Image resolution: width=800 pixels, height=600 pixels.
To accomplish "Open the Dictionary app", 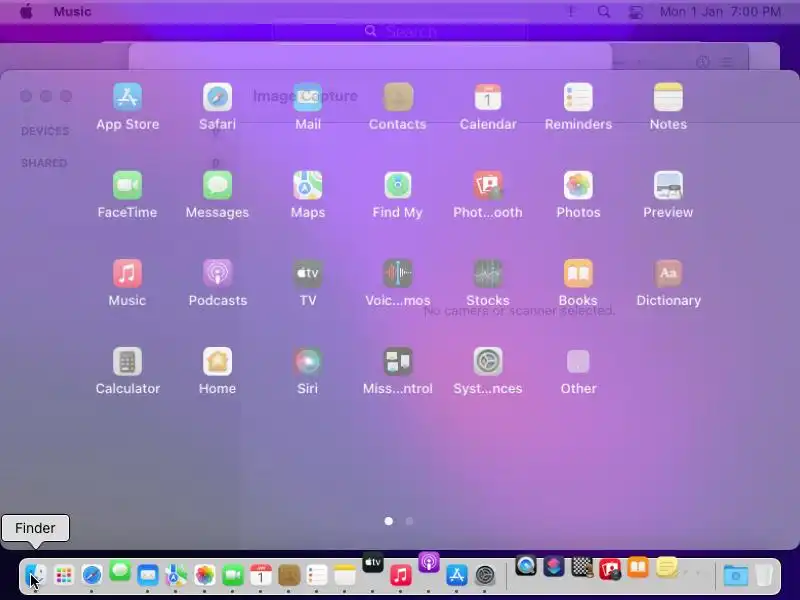I will (668, 273).
